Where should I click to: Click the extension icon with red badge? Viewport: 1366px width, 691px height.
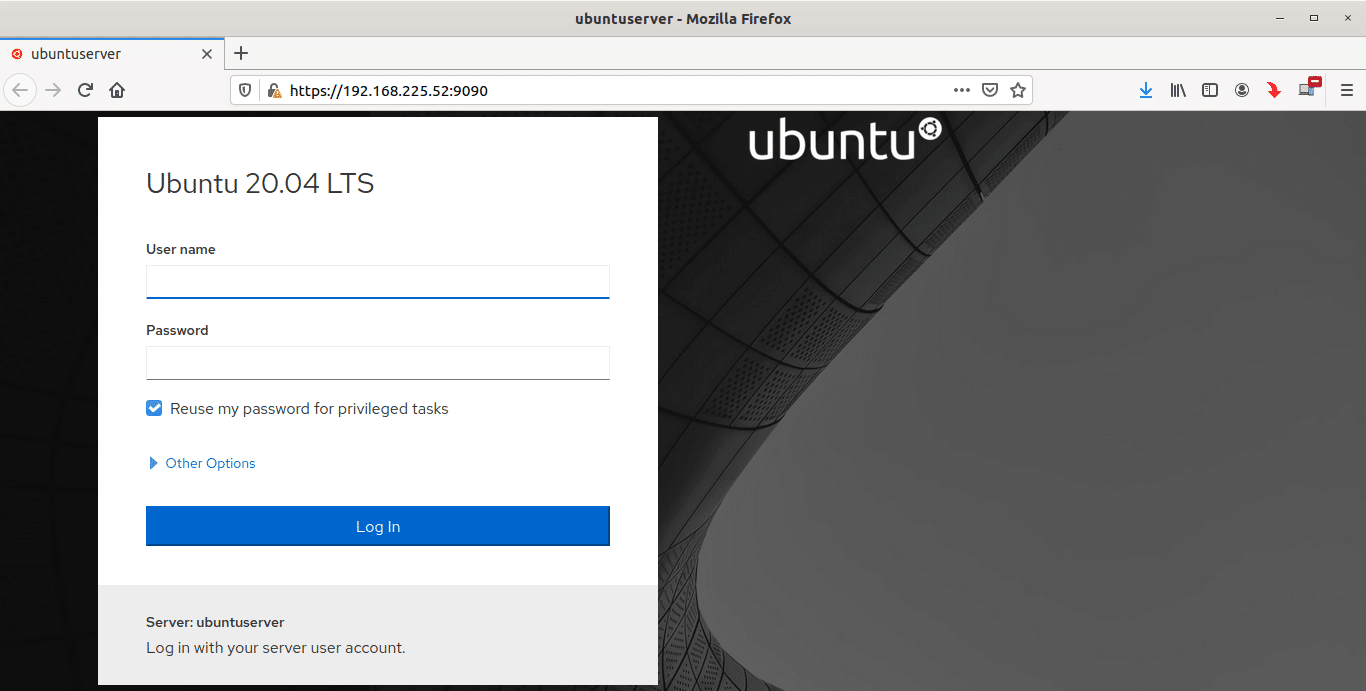(1309, 88)
